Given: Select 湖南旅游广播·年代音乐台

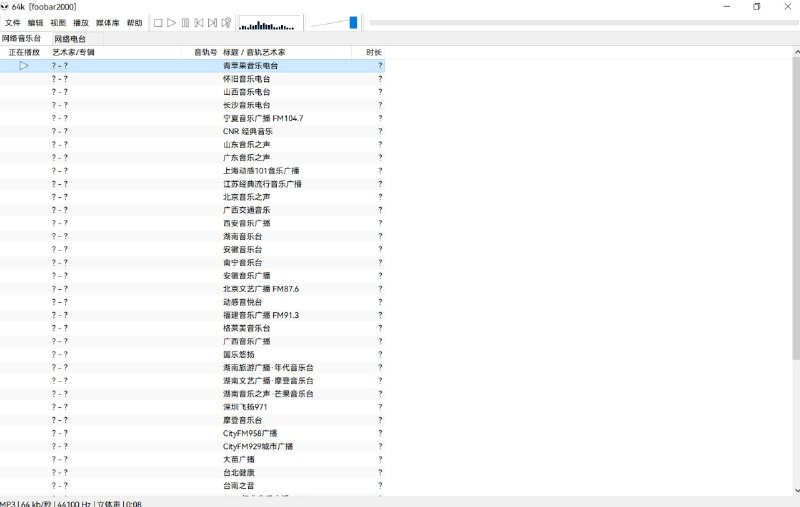Looking at the screenshot, I should pyautogui.click(x=192, y=368).
